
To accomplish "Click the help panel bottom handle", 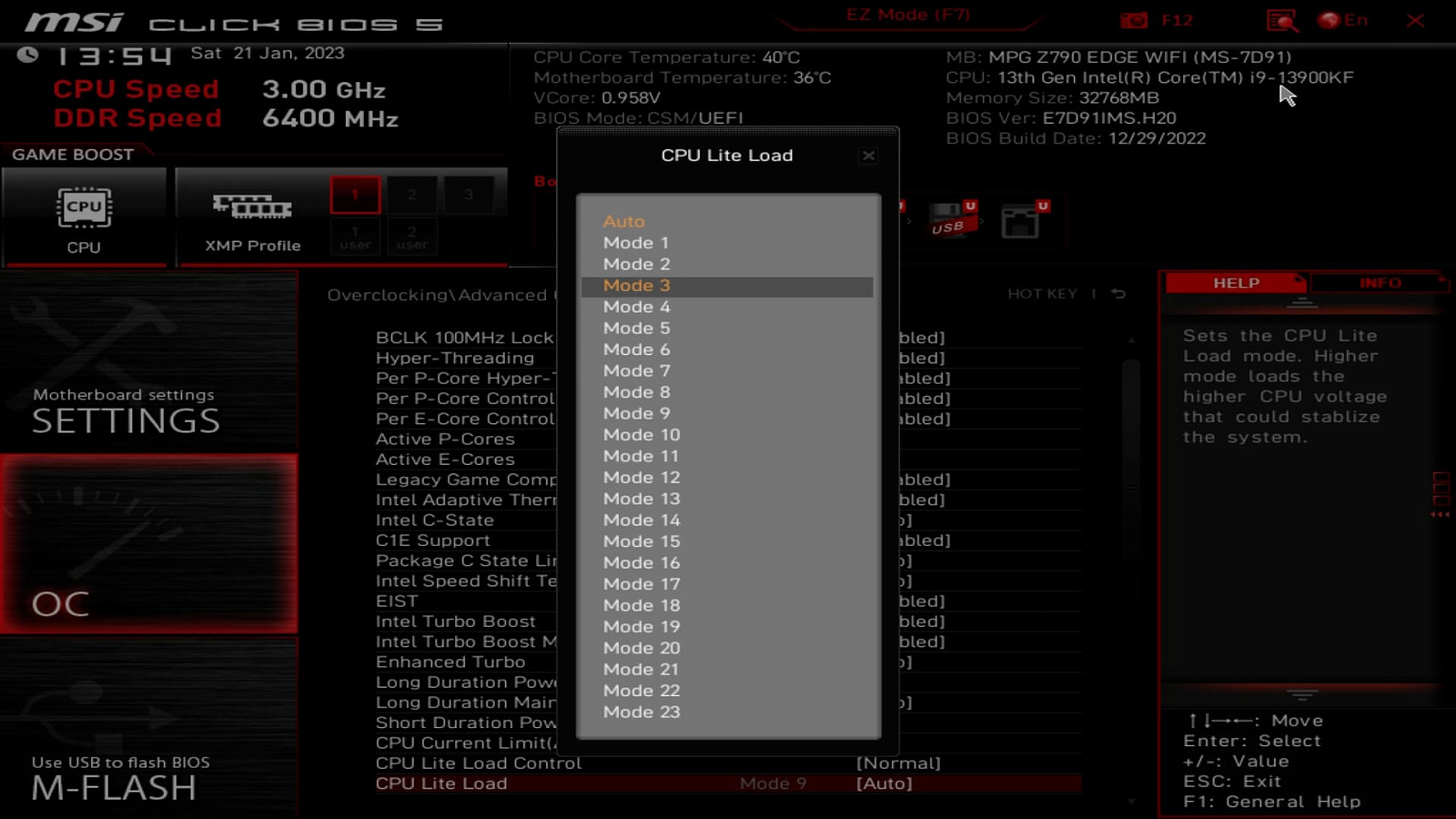I will 1302,694.
